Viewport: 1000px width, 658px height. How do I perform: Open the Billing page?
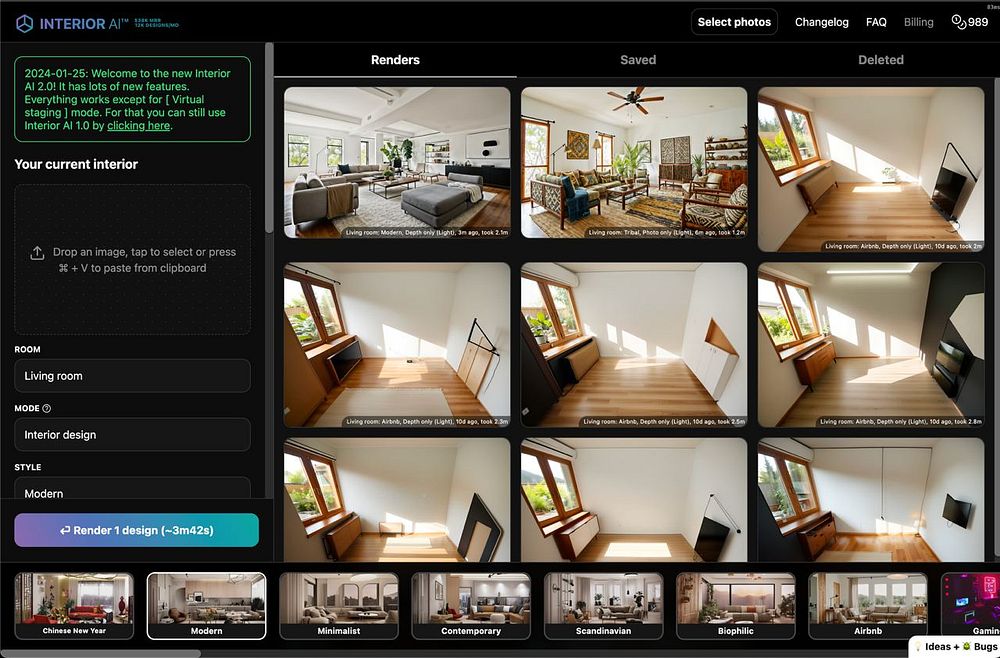(x=918, y=22)
